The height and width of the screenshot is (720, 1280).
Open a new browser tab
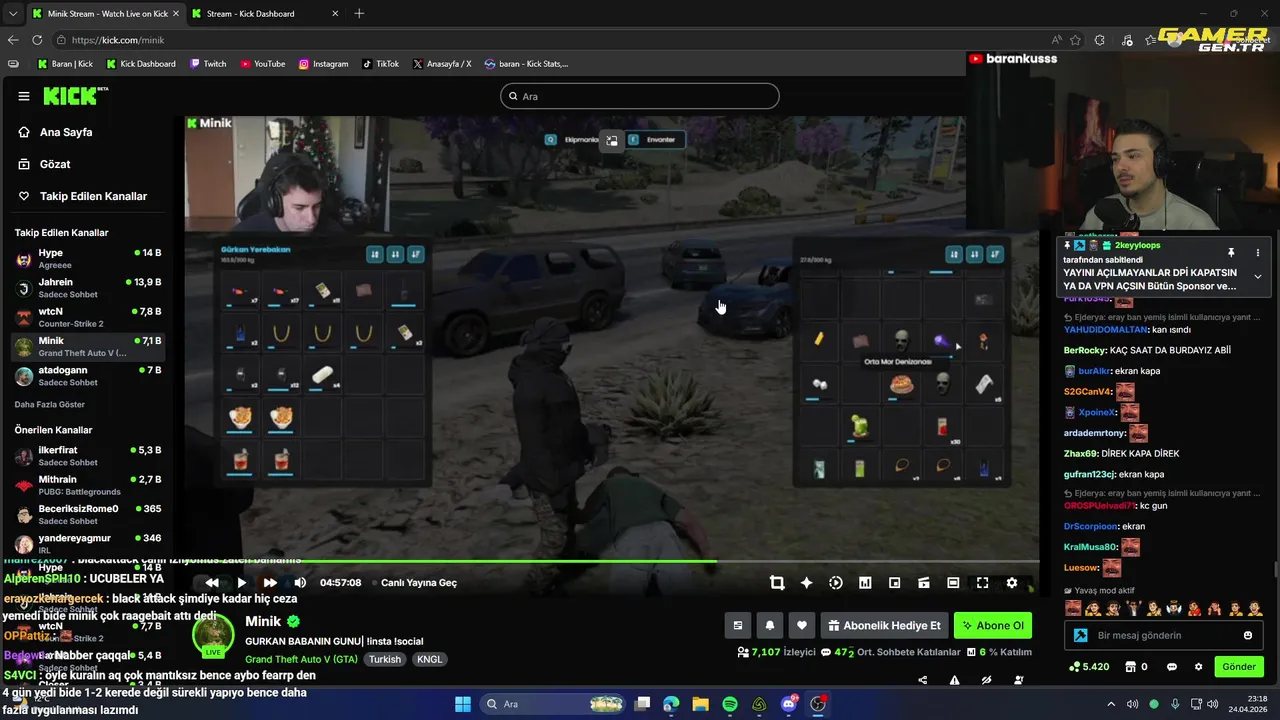[x=359, y=14]
